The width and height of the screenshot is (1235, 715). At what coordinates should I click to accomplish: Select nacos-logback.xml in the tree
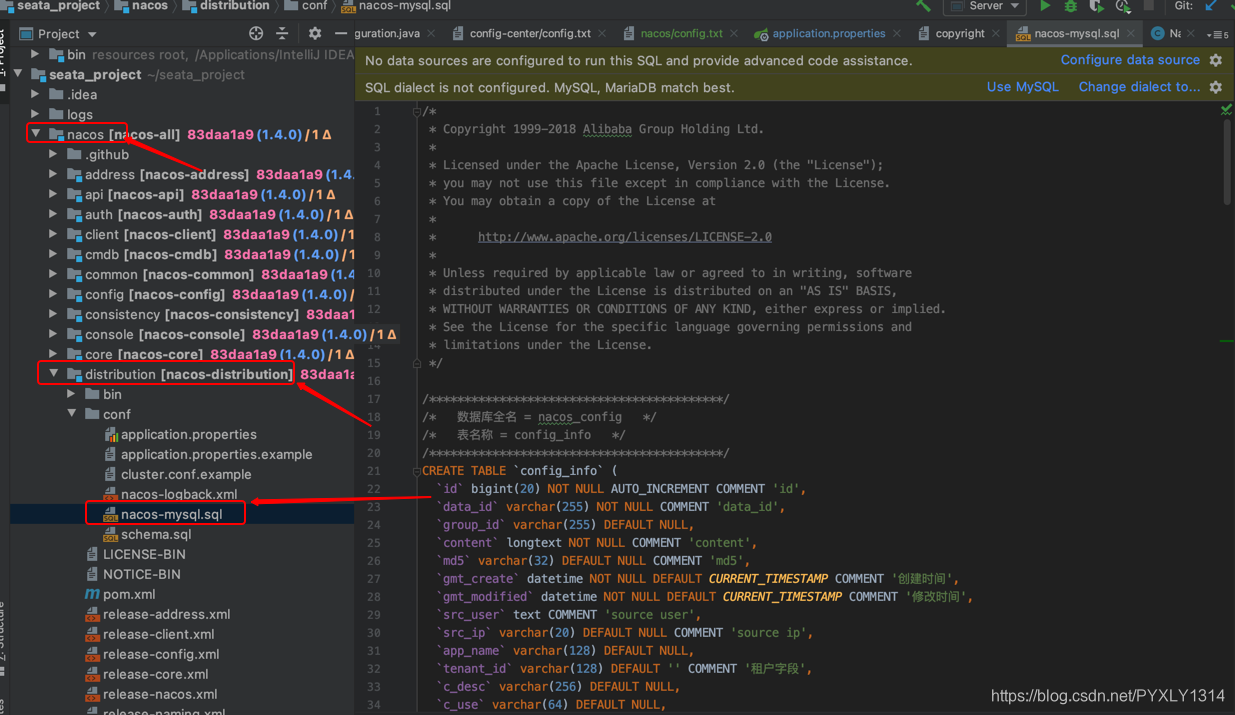pyautogui.click(x=179, y=494)
